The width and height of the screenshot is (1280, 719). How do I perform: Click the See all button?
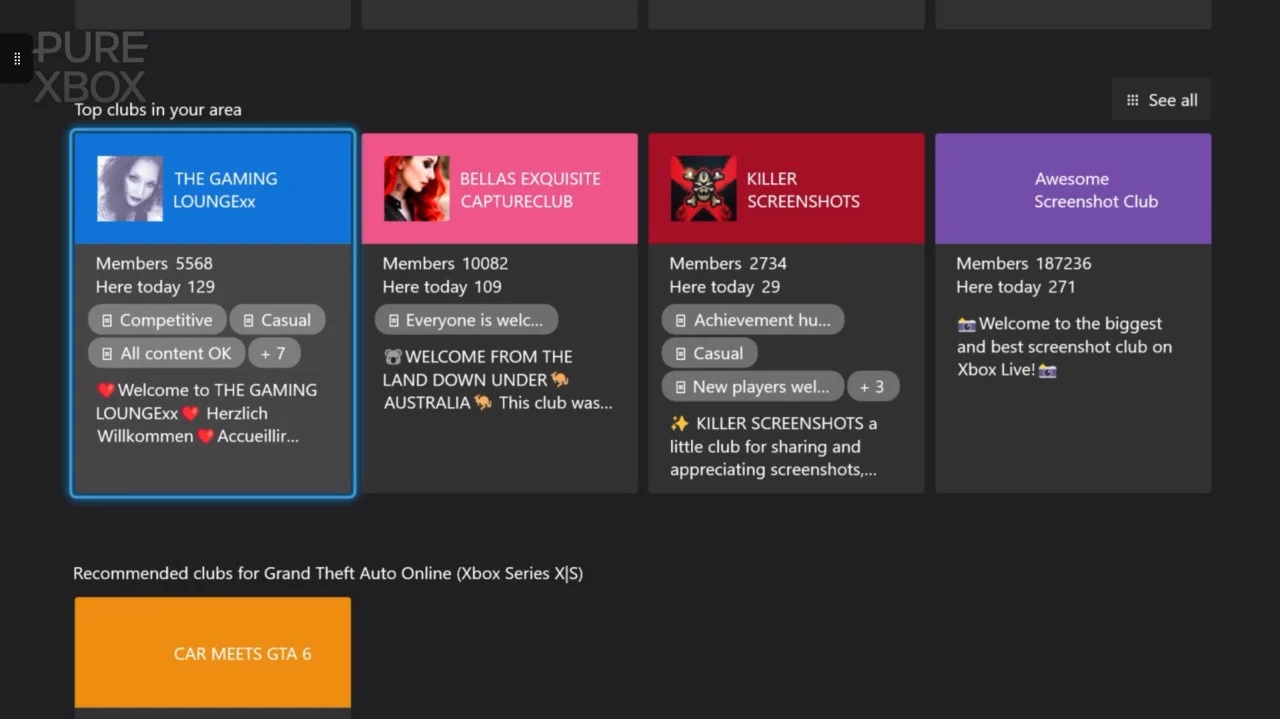point(1161,100)
